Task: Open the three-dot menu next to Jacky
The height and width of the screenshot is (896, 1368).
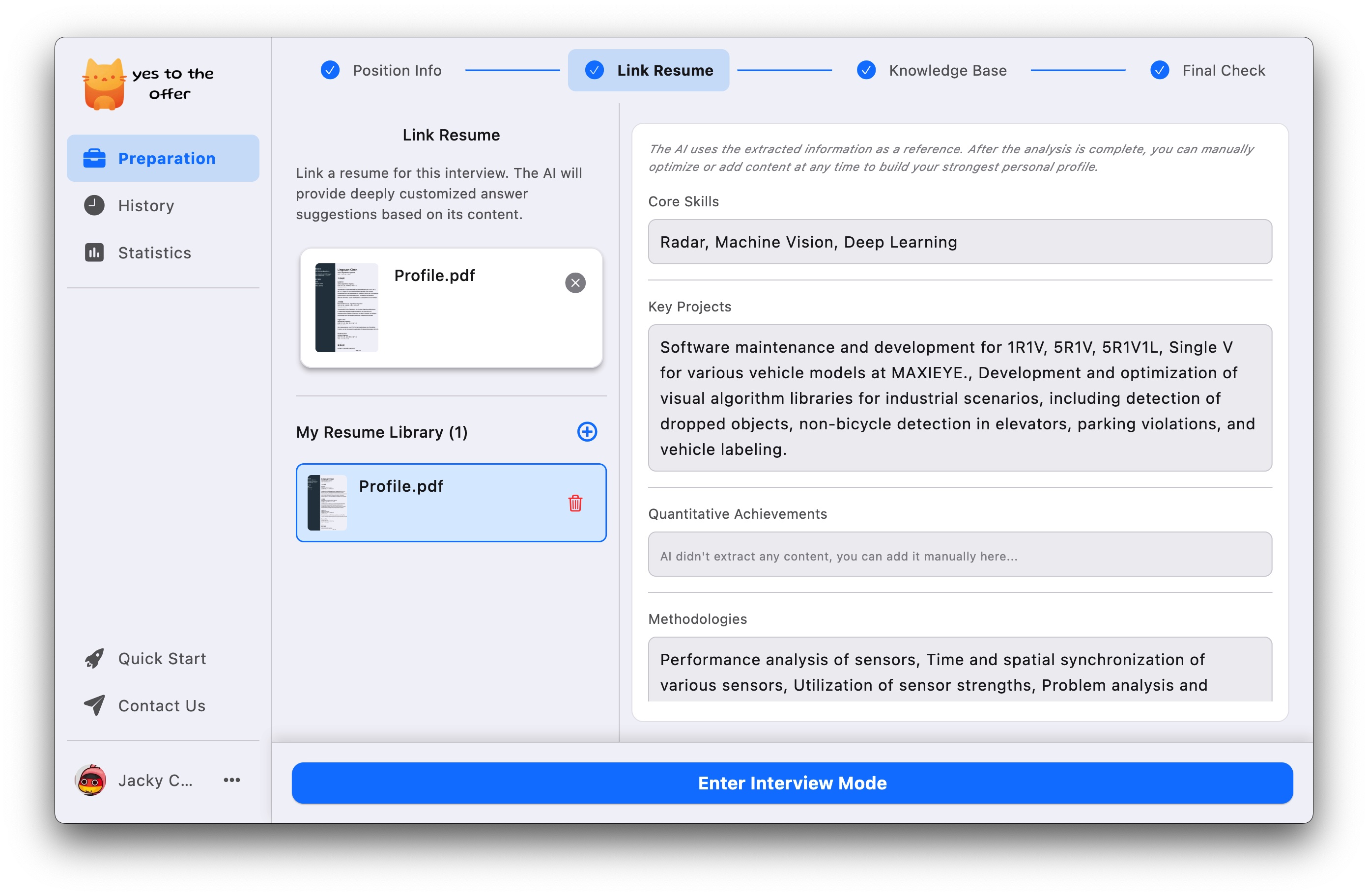Action: (x=231, y=780)
